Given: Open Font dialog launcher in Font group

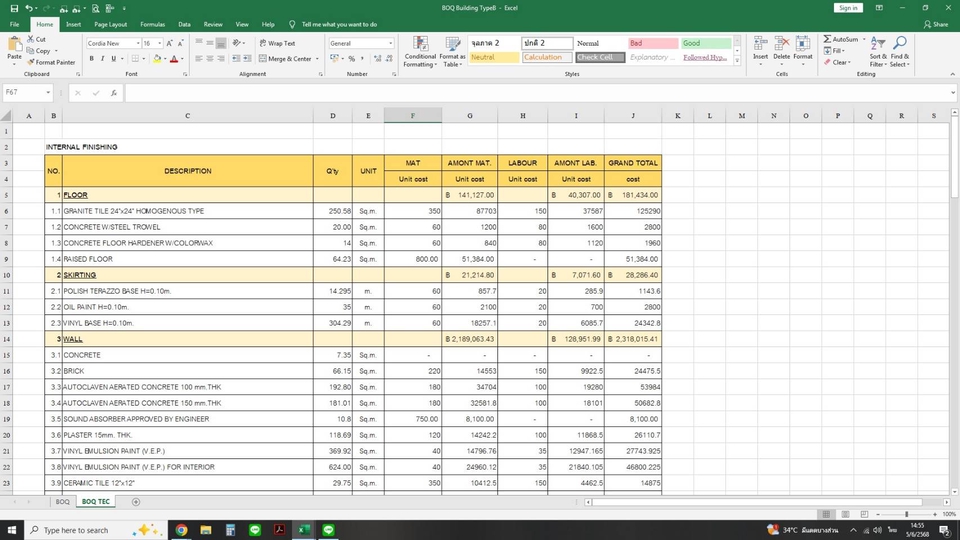Looking at the screenshot, I should (x=185, y=74).
